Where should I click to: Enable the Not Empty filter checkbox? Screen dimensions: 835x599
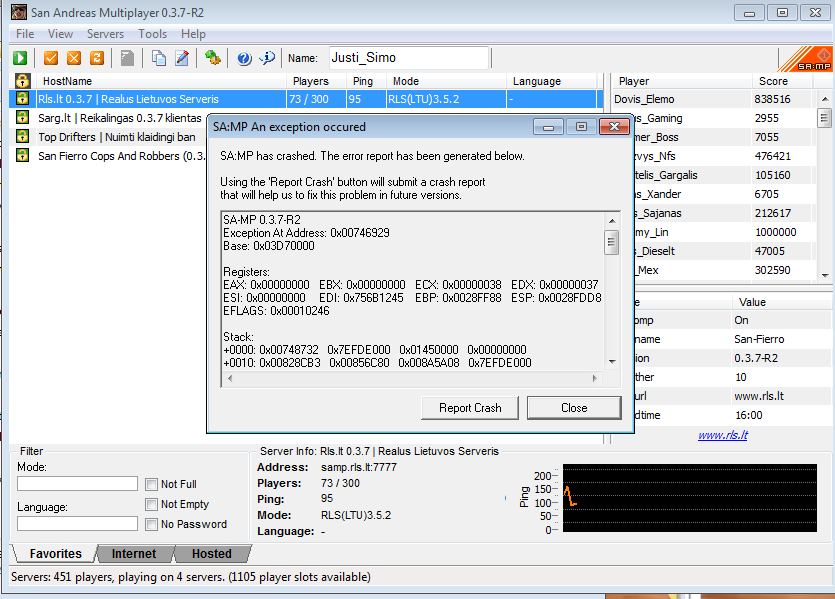coord(152,504)
